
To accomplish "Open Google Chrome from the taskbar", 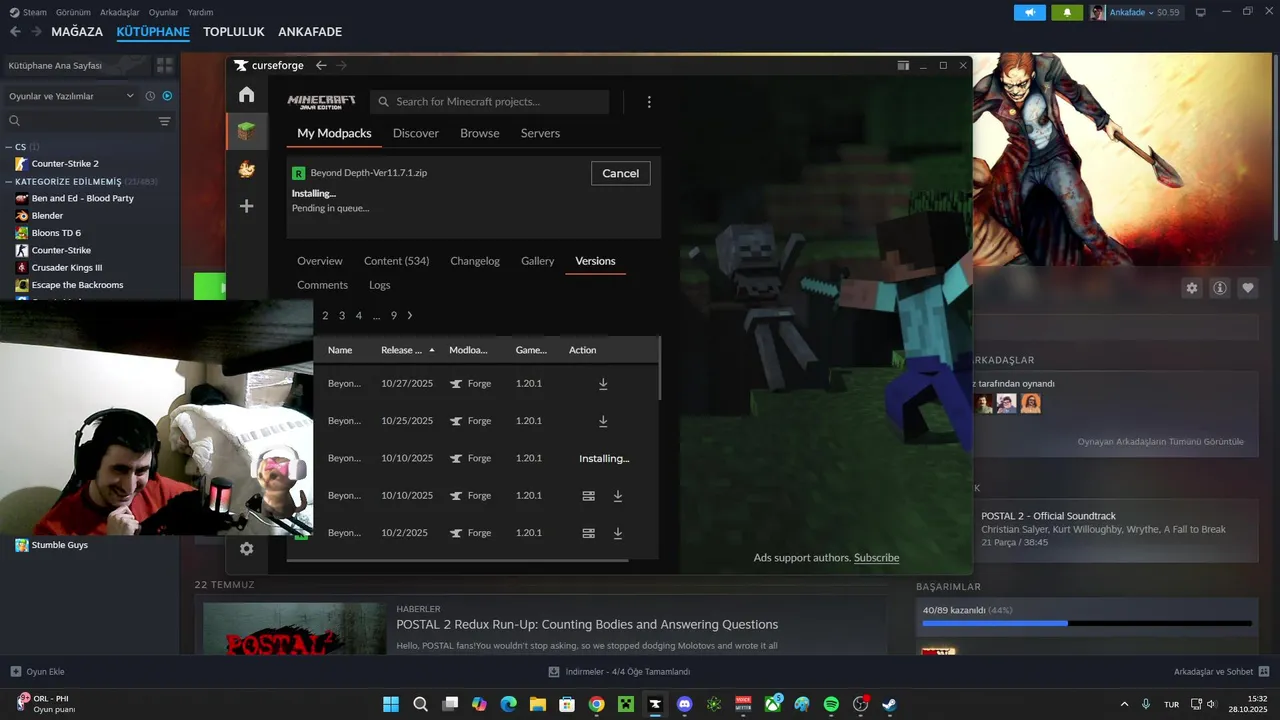I will (596, 704).
